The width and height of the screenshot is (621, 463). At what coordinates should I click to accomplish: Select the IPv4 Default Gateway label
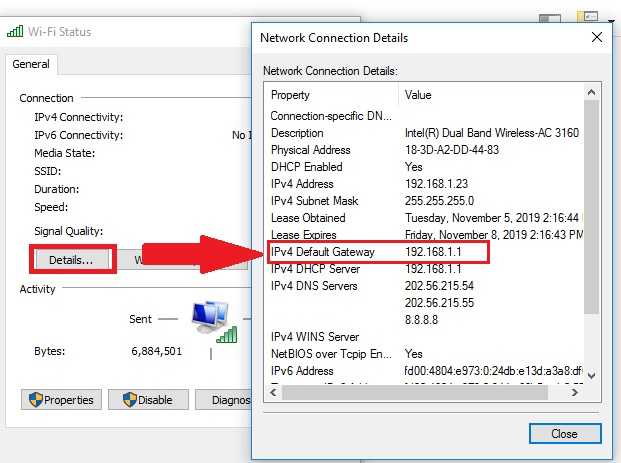click(x=323, y=252)
